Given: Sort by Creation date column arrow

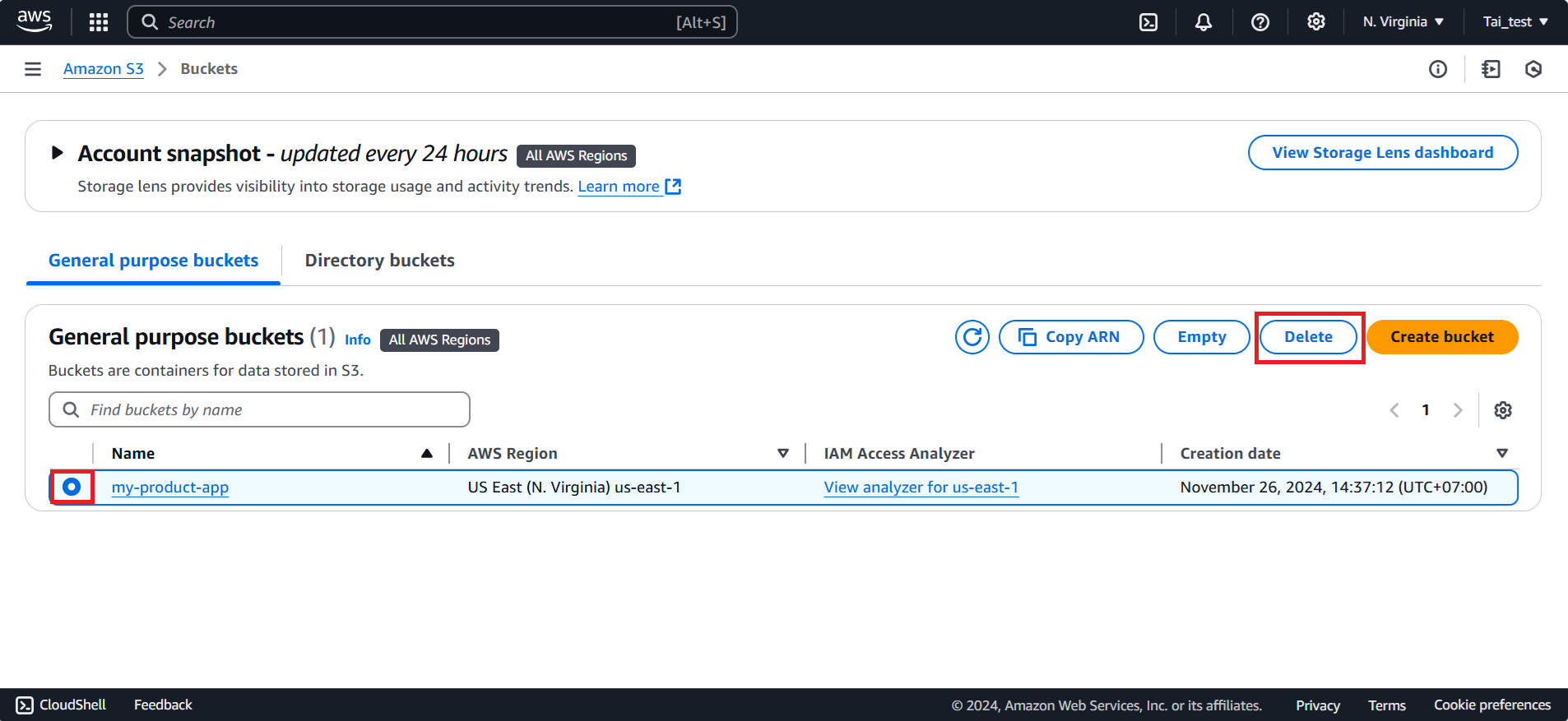Looking at the screenshot, I should pyautogui.click(x=1502, y=453).
